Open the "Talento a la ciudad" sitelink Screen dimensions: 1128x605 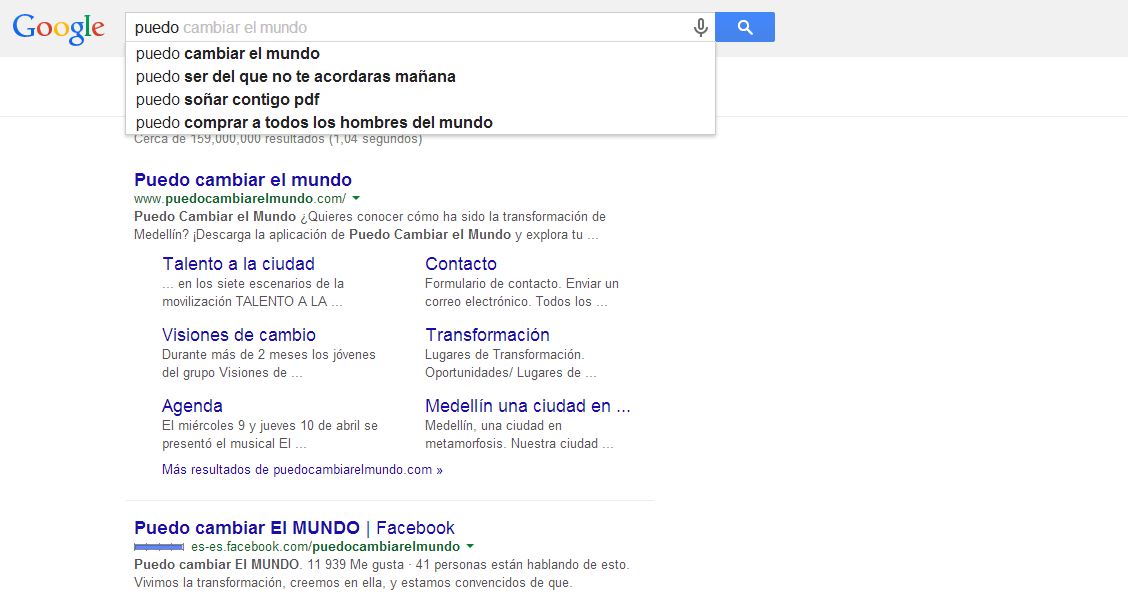238,264
